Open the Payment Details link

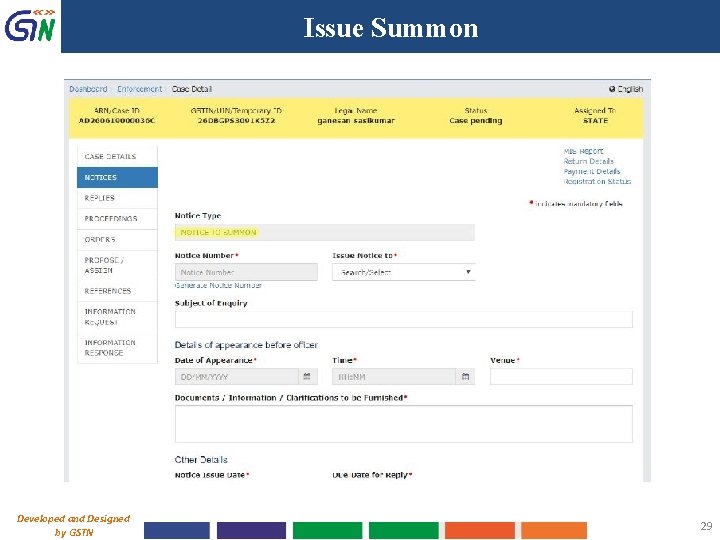592,171
